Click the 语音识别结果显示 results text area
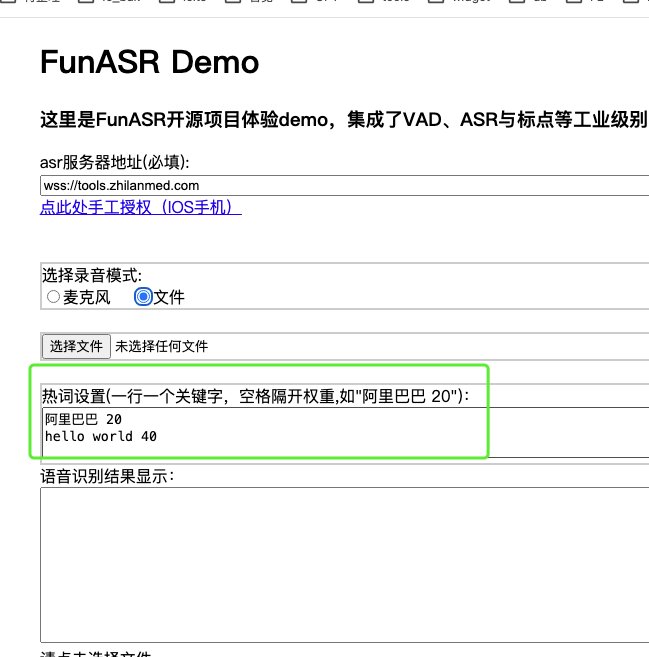The image size is (649, 657). click(x=344, y=564)
